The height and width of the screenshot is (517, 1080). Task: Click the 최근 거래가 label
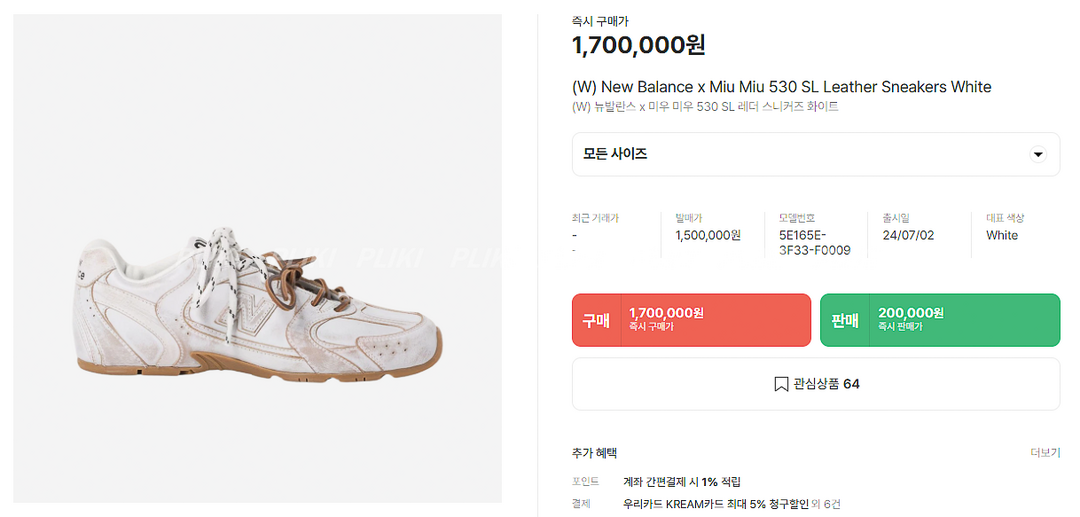(x=595, y=218)
